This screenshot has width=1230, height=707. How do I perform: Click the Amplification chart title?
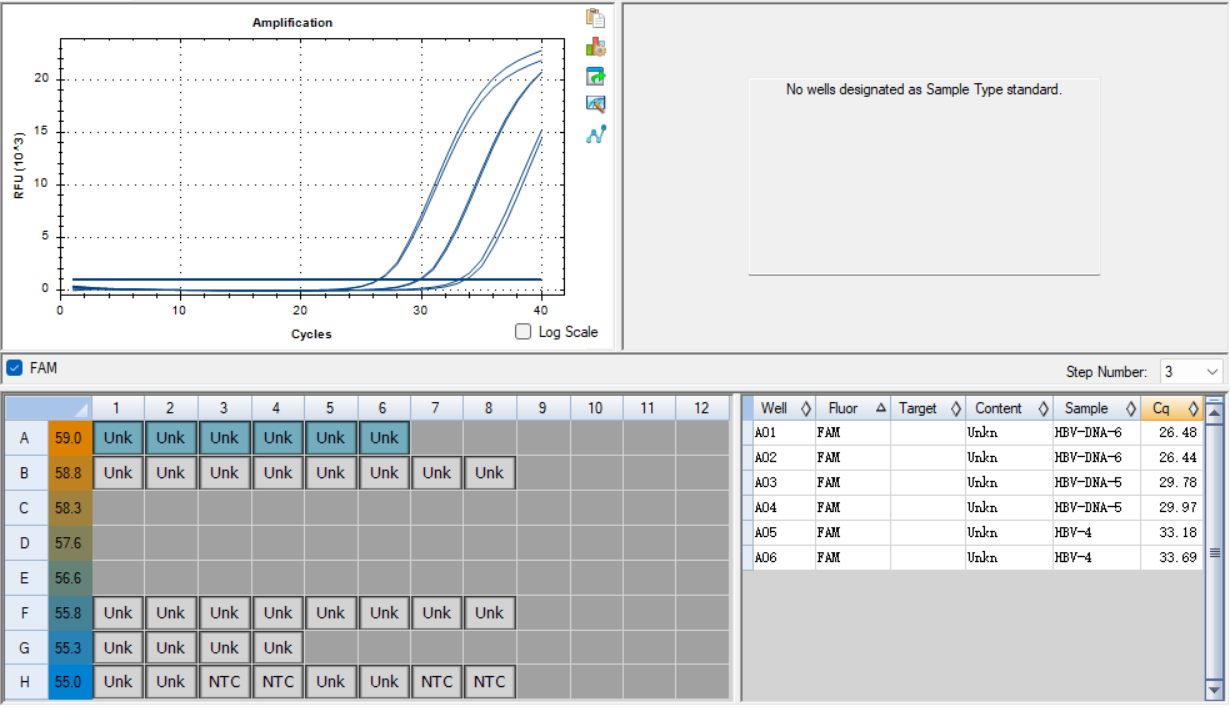pos(293,22)
